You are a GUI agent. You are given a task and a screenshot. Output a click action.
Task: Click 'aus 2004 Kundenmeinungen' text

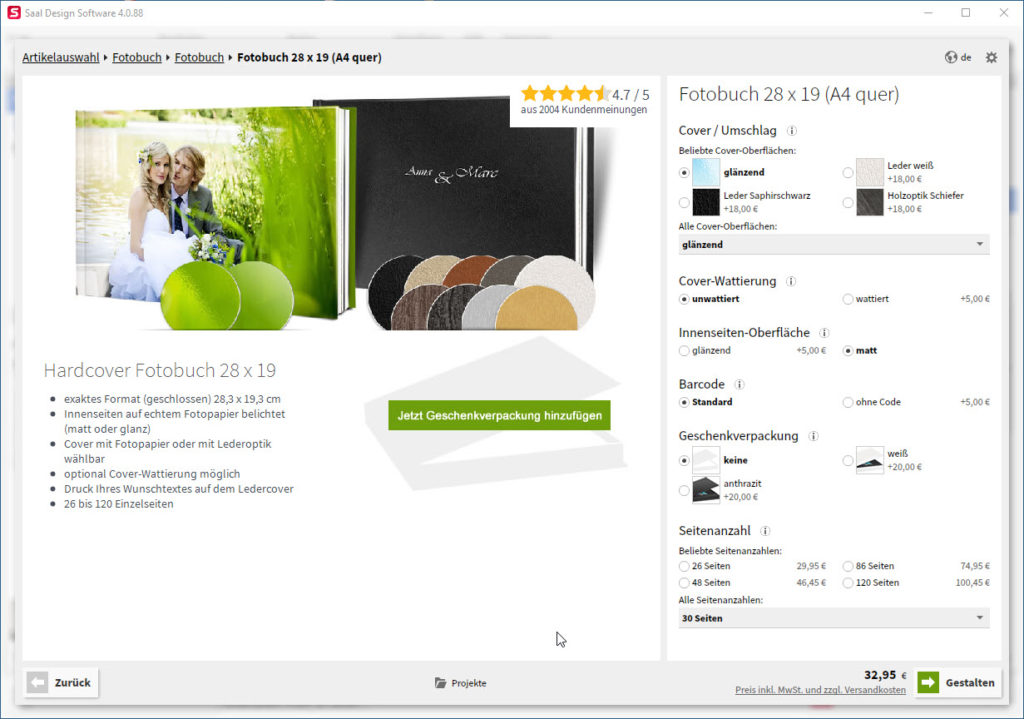click(x=584, y=110)
